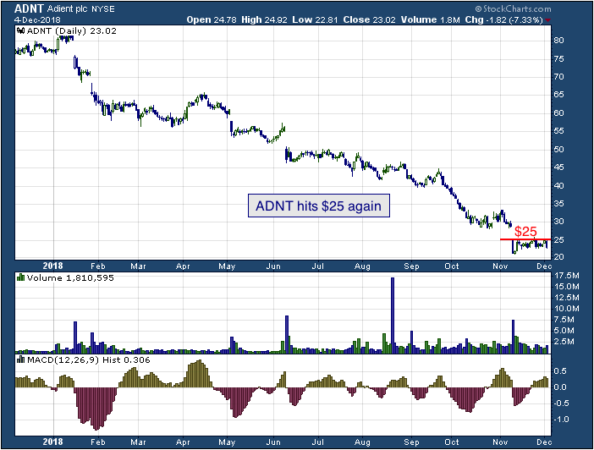This screenshot has height=450, width=594.
Task: Click the tallest volume bar near 17.5M
Action: click(392, 315)
